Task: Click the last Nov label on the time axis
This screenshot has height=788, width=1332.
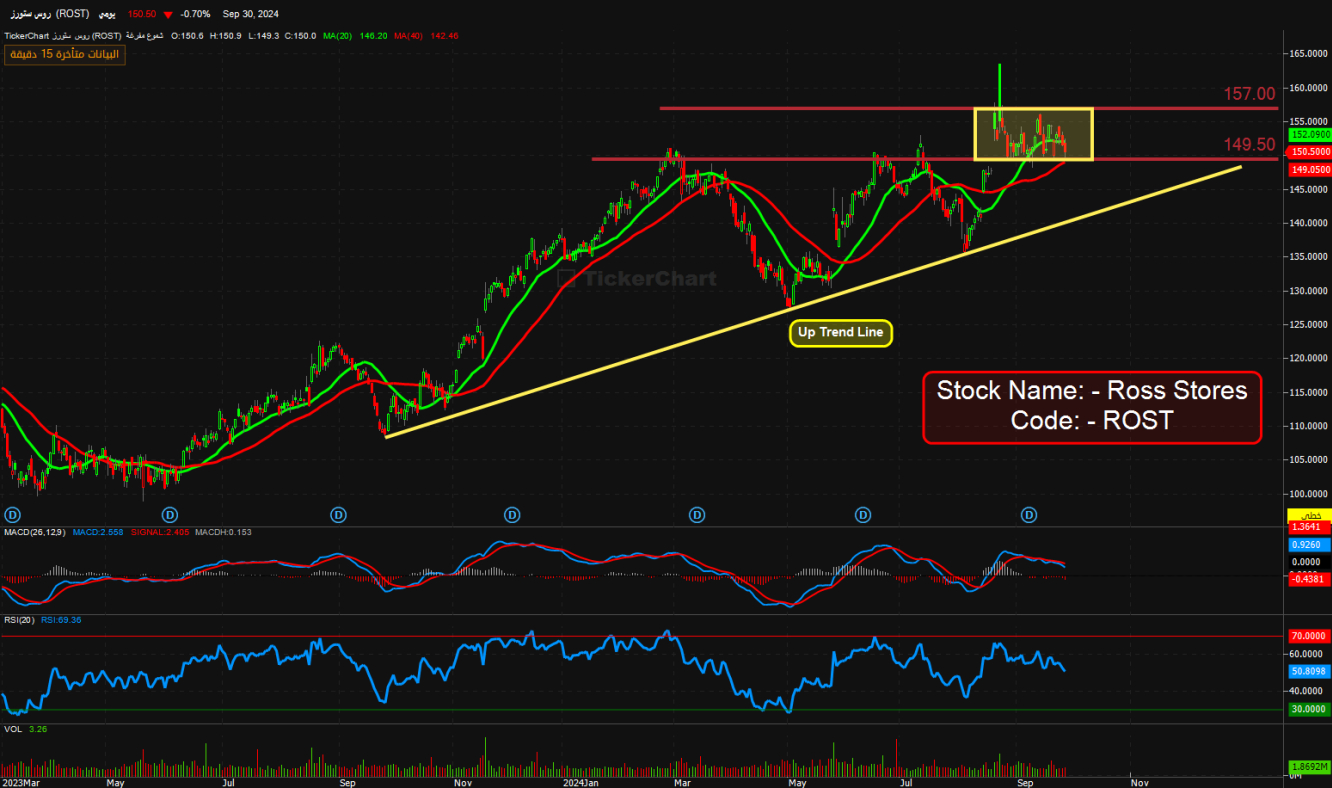Action: click(1141, 783)
